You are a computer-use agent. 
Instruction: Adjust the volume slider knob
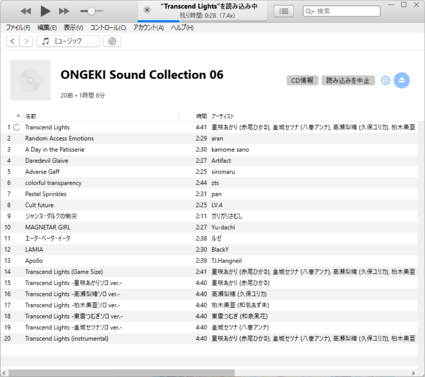coord(91,11)
